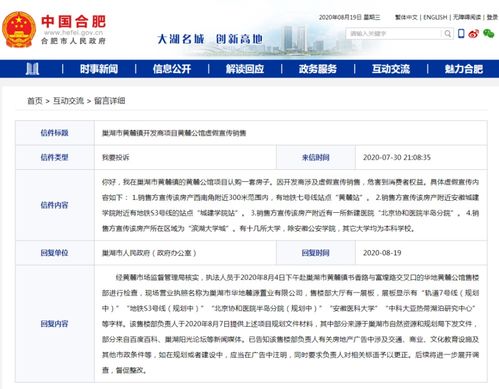Open the 信息公开 menu
Viewport: 499px width, 389px height.
(172, 69)
